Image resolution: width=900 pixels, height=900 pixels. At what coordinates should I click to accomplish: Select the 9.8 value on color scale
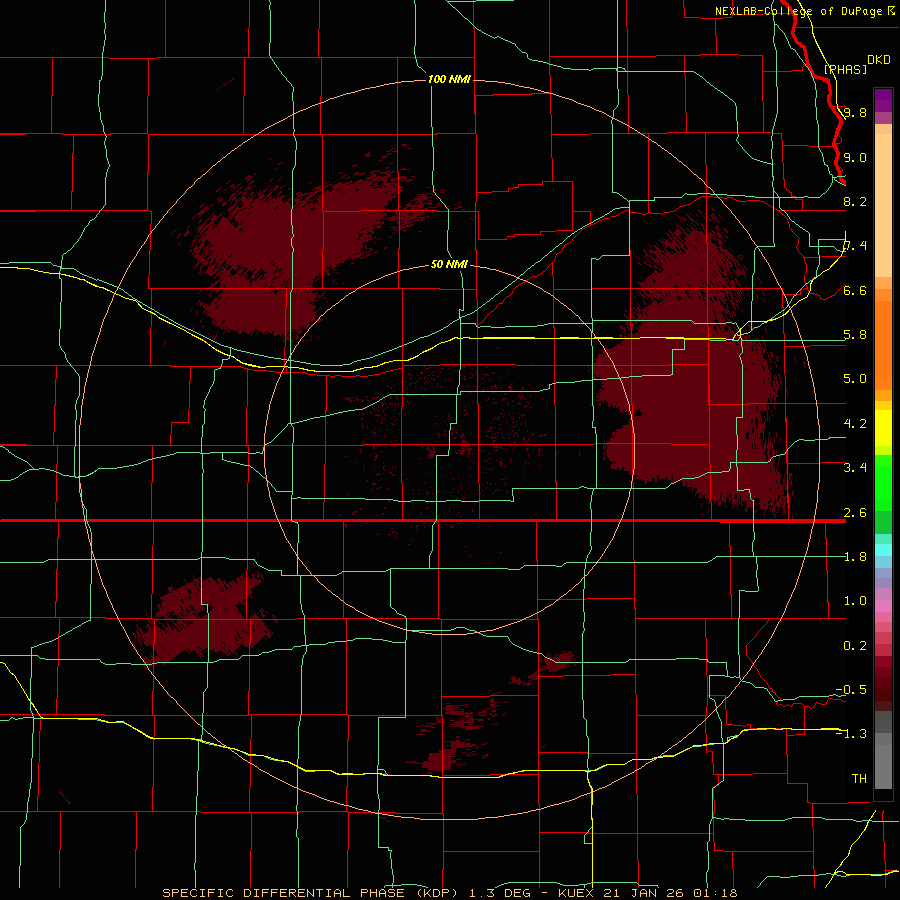855,112
